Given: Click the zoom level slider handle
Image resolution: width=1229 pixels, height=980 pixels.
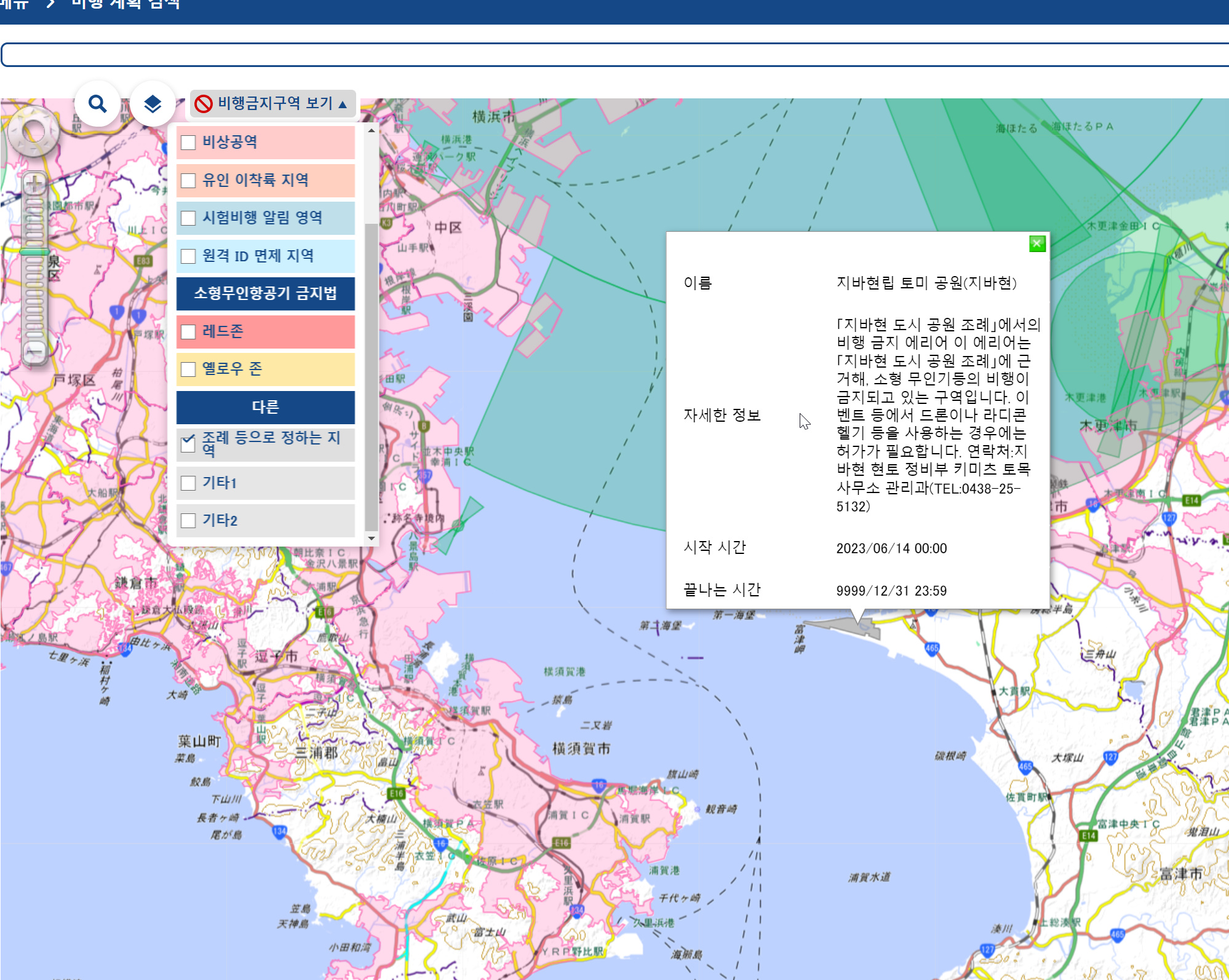Looking at the screenshot, I should 34,251.
